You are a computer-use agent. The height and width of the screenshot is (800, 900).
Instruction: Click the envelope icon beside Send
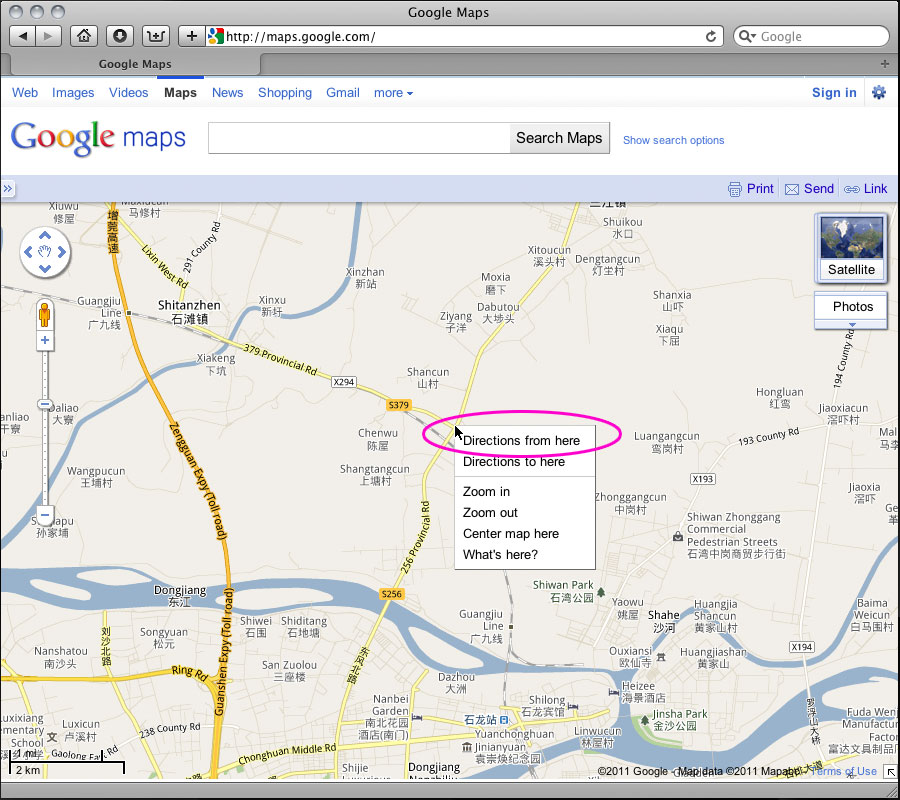pyautogui.click(x=792, y=189)
